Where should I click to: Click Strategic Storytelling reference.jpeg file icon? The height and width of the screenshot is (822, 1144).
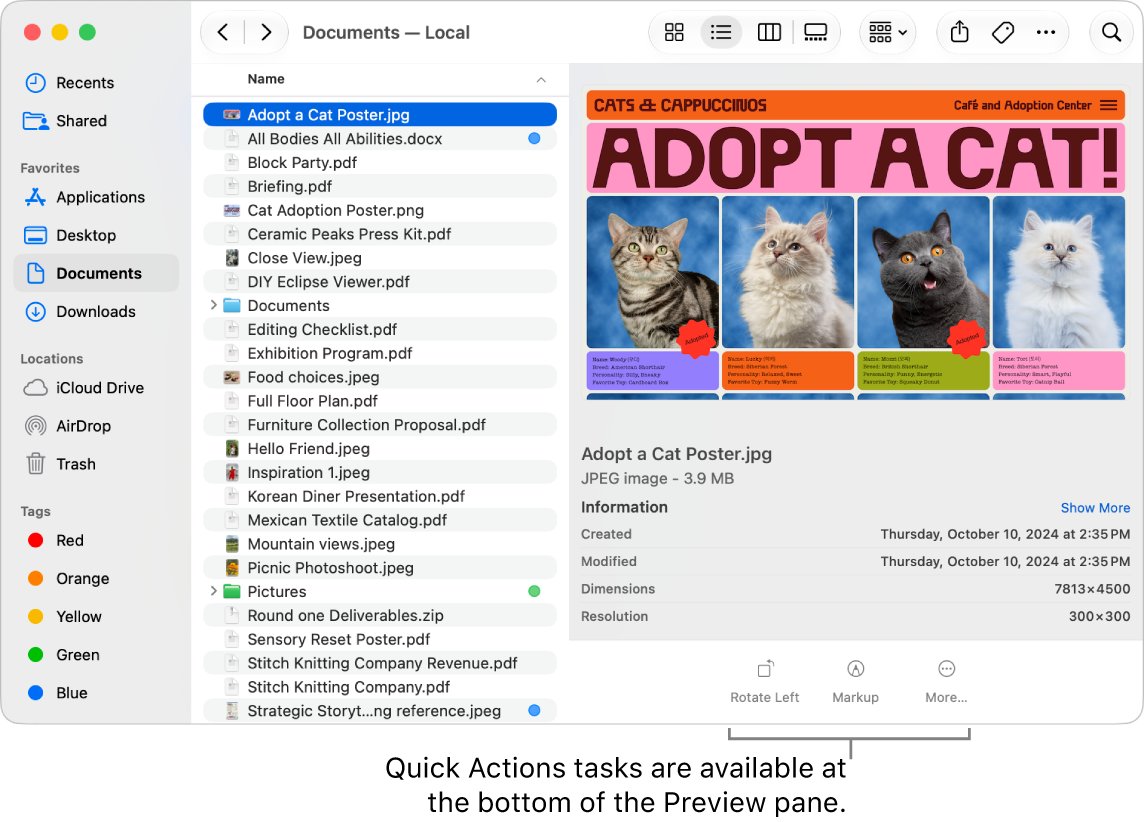pos(231,710)
